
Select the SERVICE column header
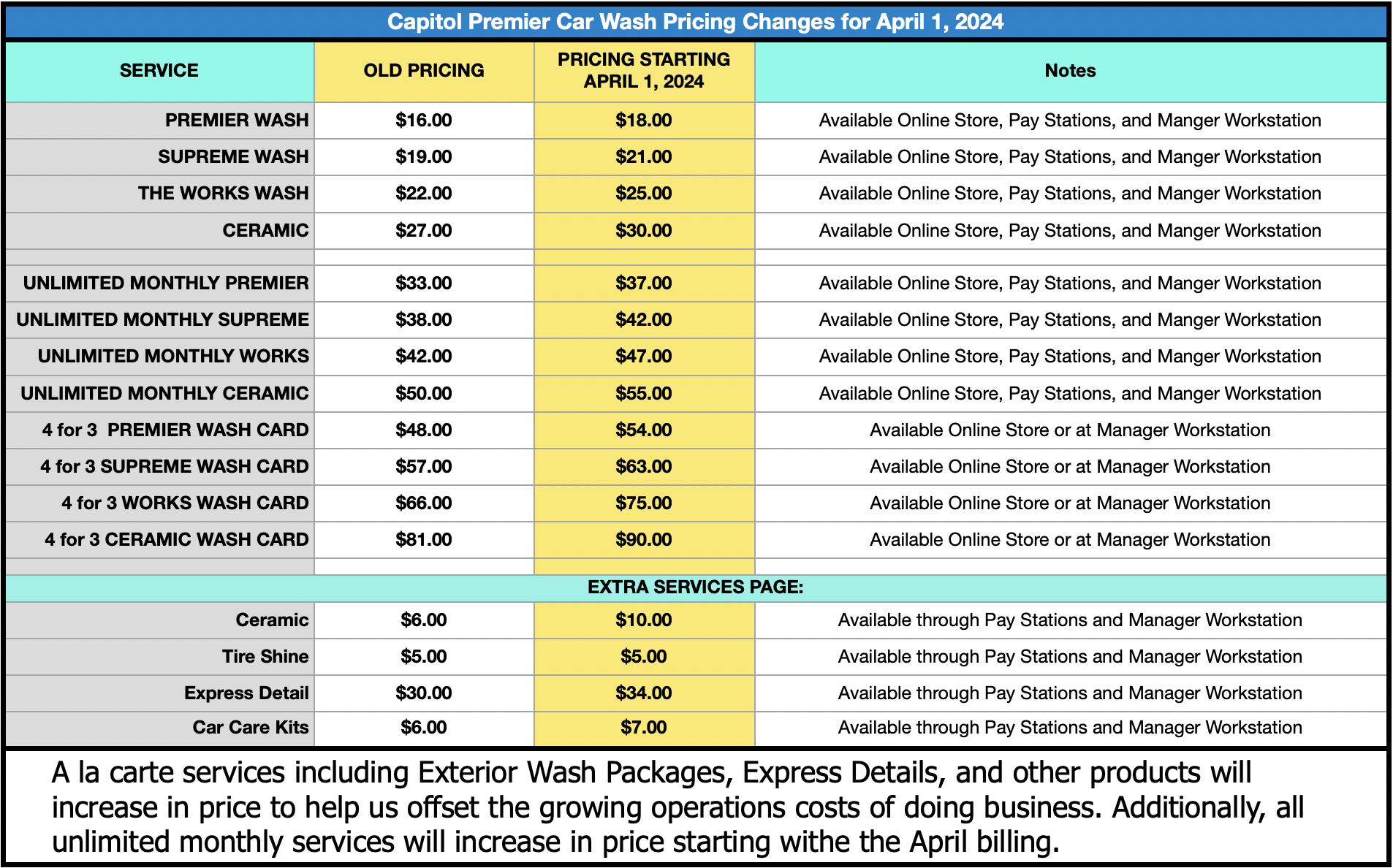(159, 71)
